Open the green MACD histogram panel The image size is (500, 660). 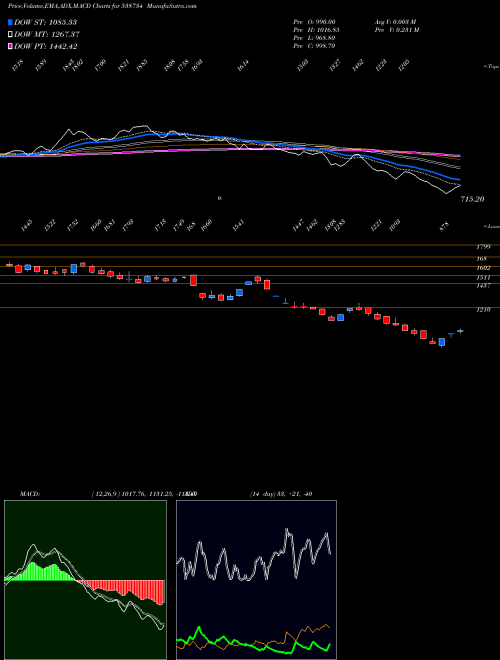click(85, 580)
